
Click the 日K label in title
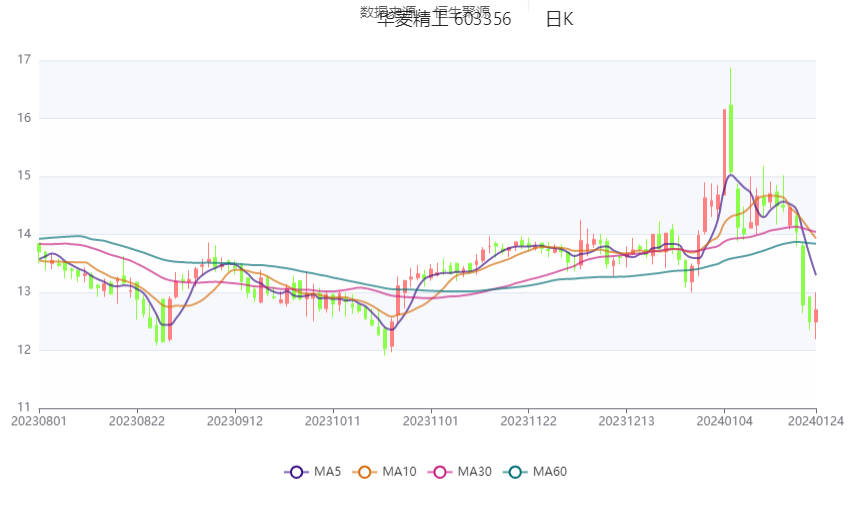point(559,20)
